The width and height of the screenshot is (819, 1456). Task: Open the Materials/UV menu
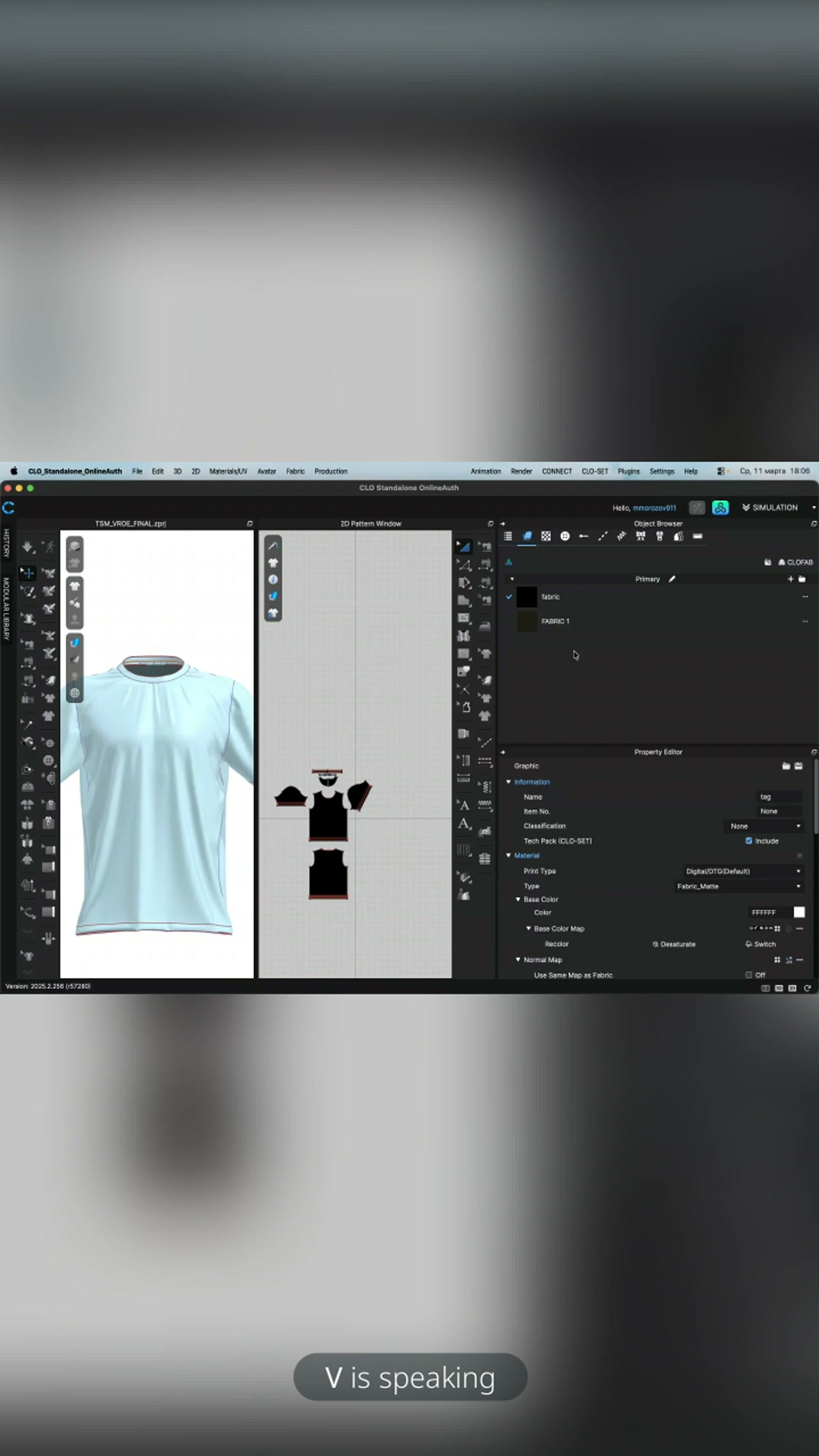click(228, 471)
